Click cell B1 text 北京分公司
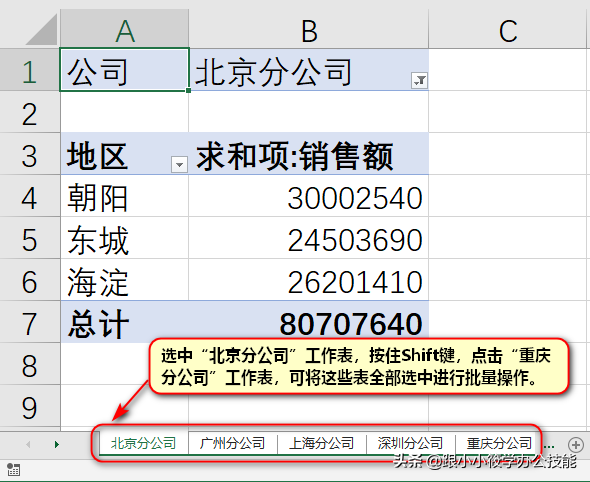 [x=274, y=72]
